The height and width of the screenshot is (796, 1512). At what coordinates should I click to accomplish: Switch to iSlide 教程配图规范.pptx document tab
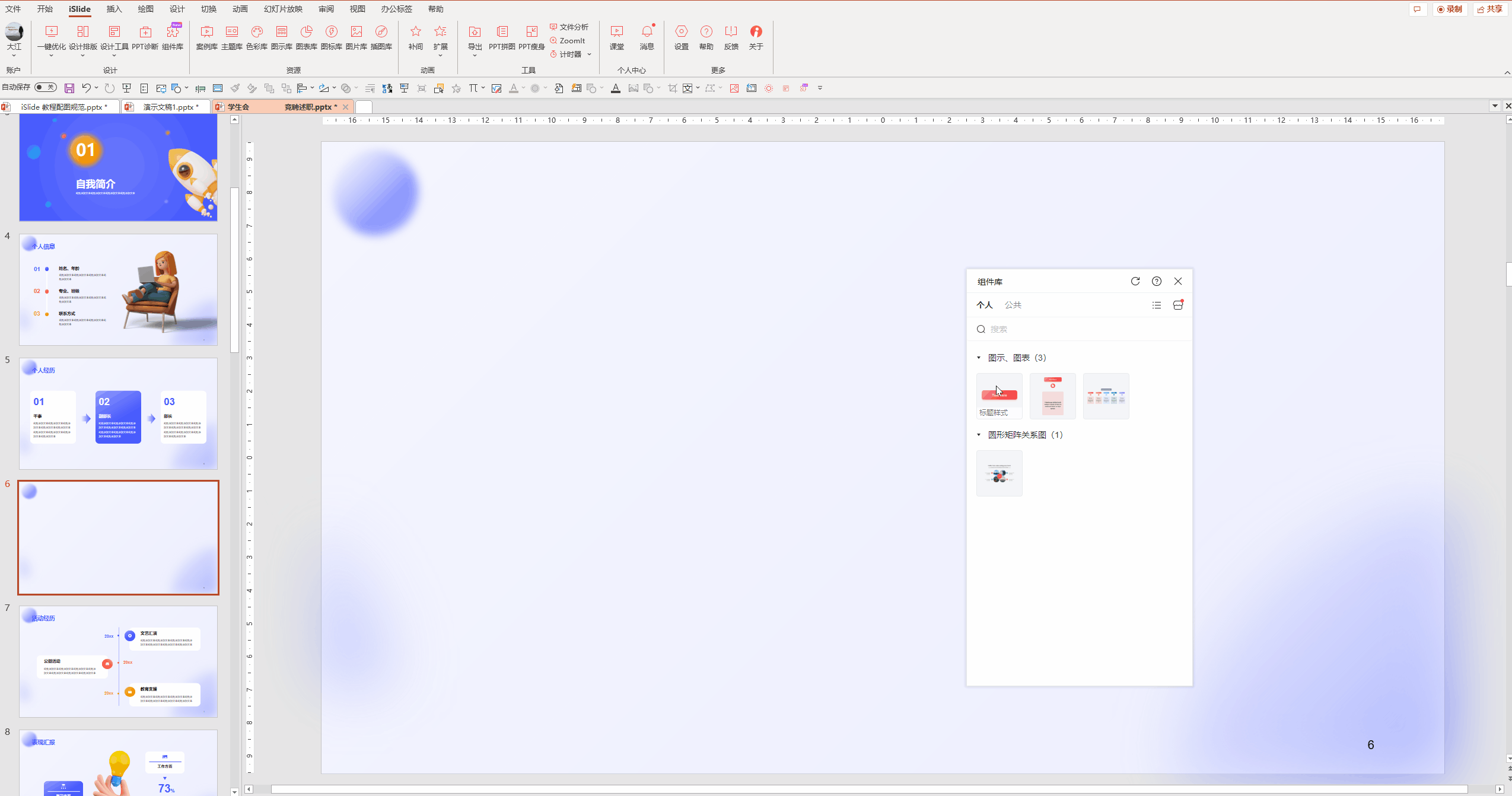(x=61, y=107)
